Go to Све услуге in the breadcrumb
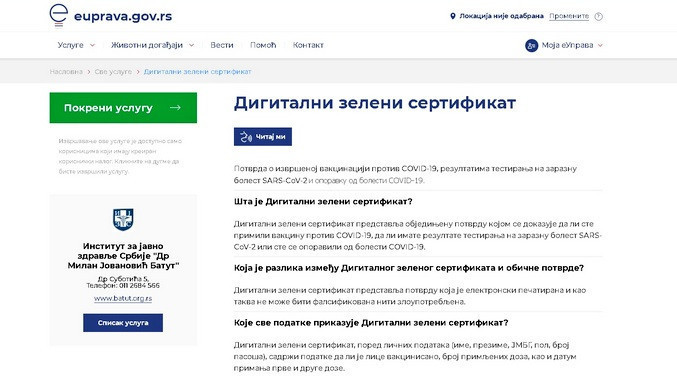The image size is (677, 381). pos(113,72)
